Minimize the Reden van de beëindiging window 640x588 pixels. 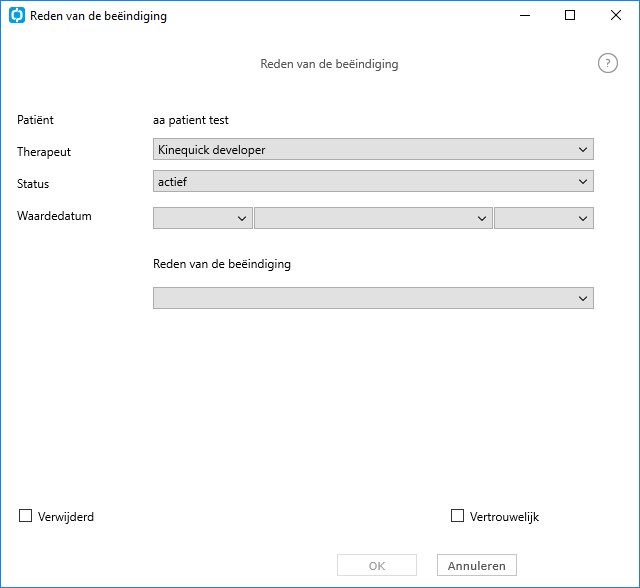(525, 16)
